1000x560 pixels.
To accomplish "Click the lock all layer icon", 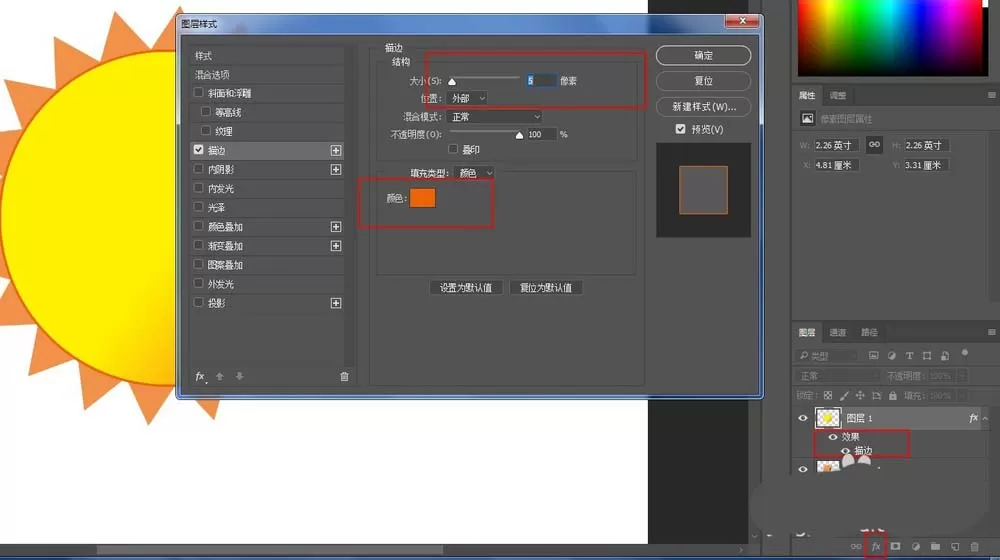I will pos(893,395).
